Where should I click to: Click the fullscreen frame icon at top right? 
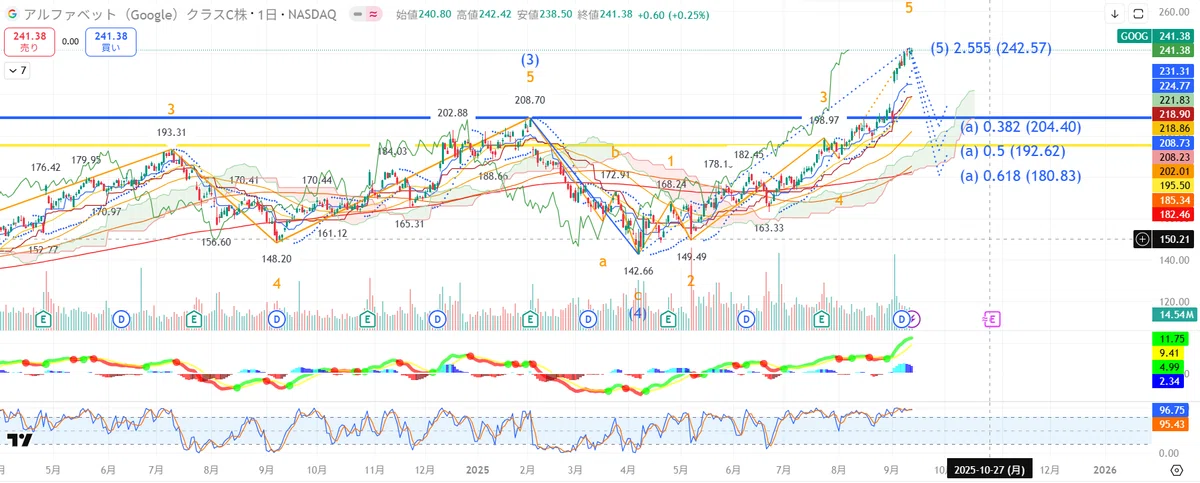[x=1140, y=15]
